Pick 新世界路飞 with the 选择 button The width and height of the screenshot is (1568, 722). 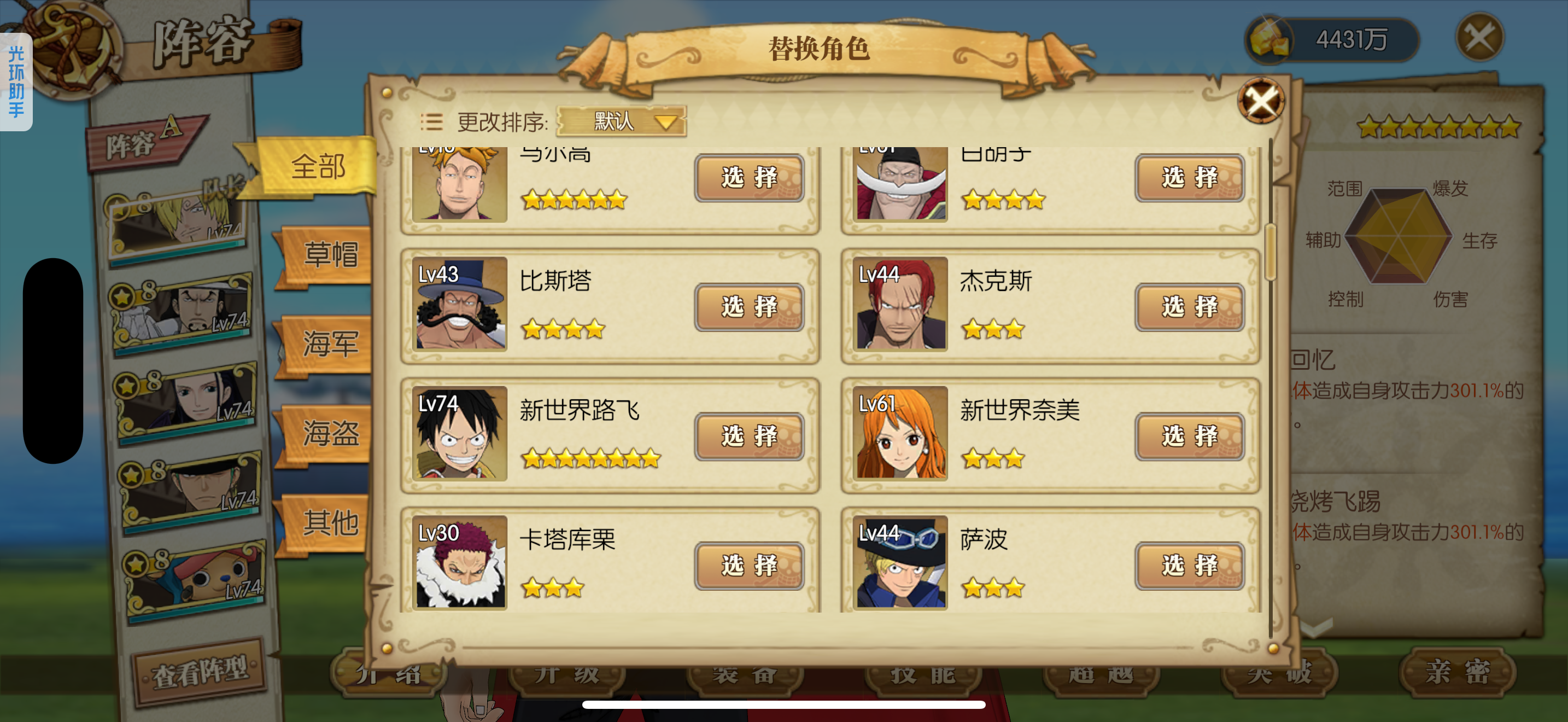tap(750, 436)
